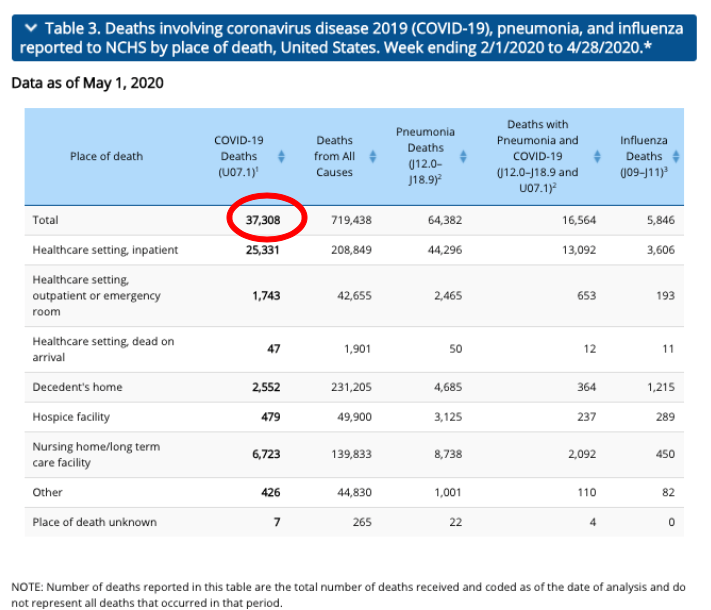Viewport: 711px width, 610px height.
Task: Select Other all-cause deaths 44,830
Action: (354, 493)
